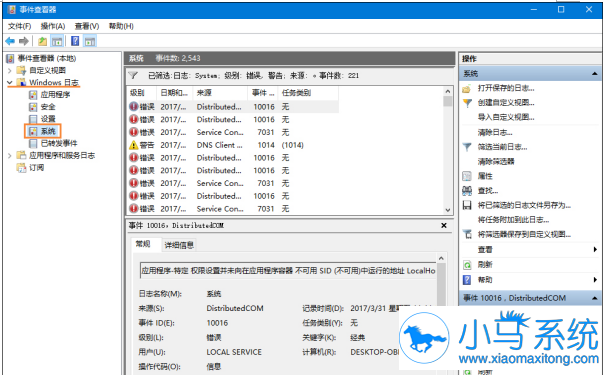Open the 应用程序 log
The image size is (604, 375).
55,95
